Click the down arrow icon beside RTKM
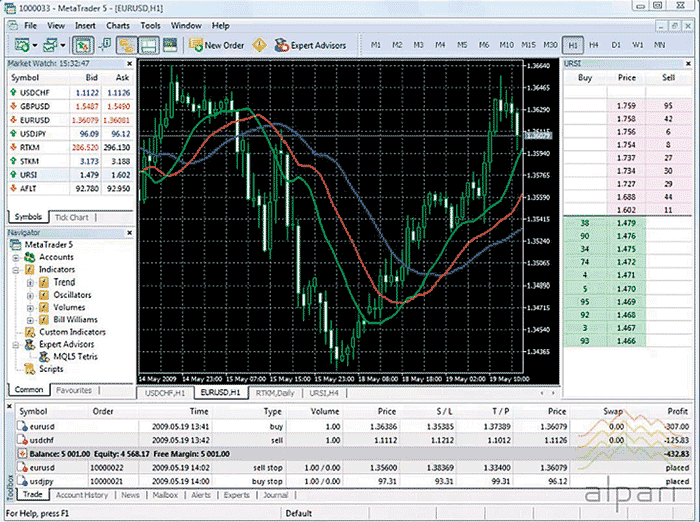 click(13, 147)
